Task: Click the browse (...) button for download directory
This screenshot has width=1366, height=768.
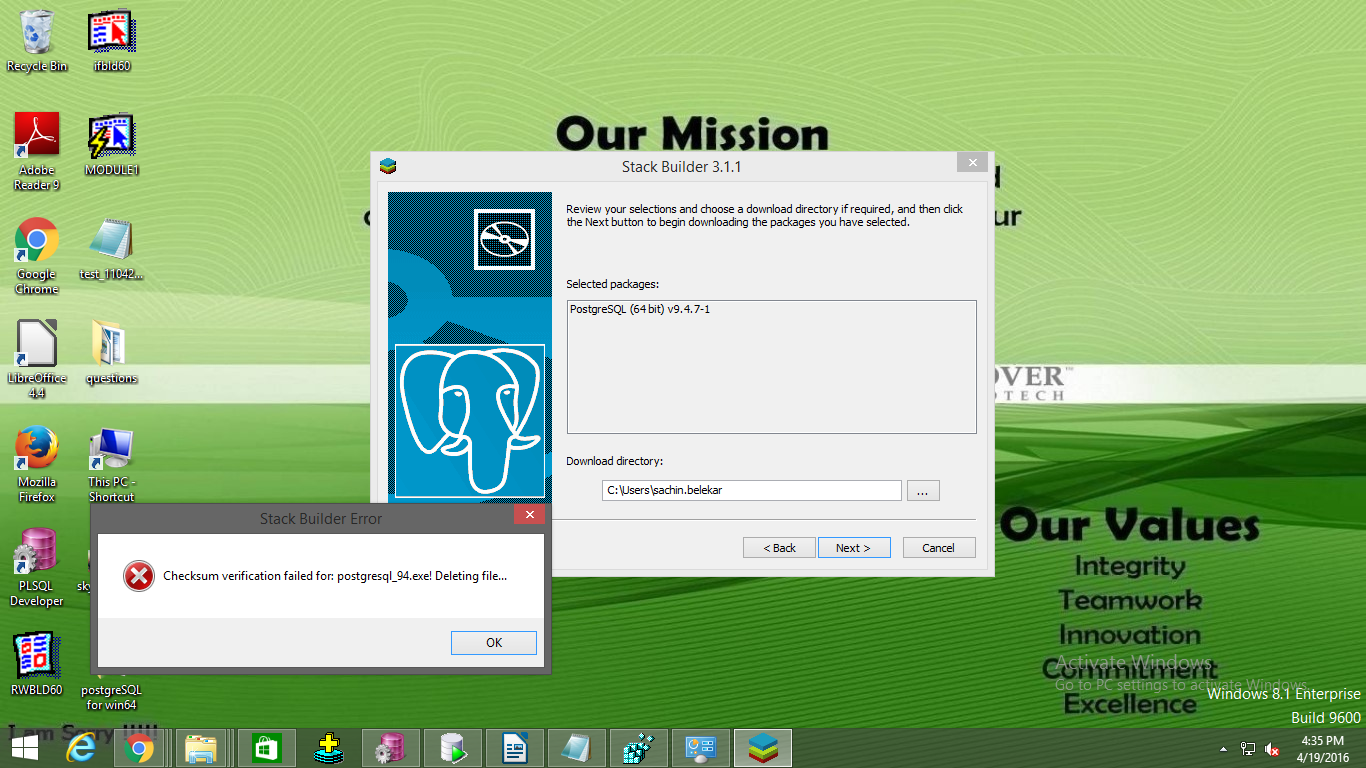Action: pos(922,491)
